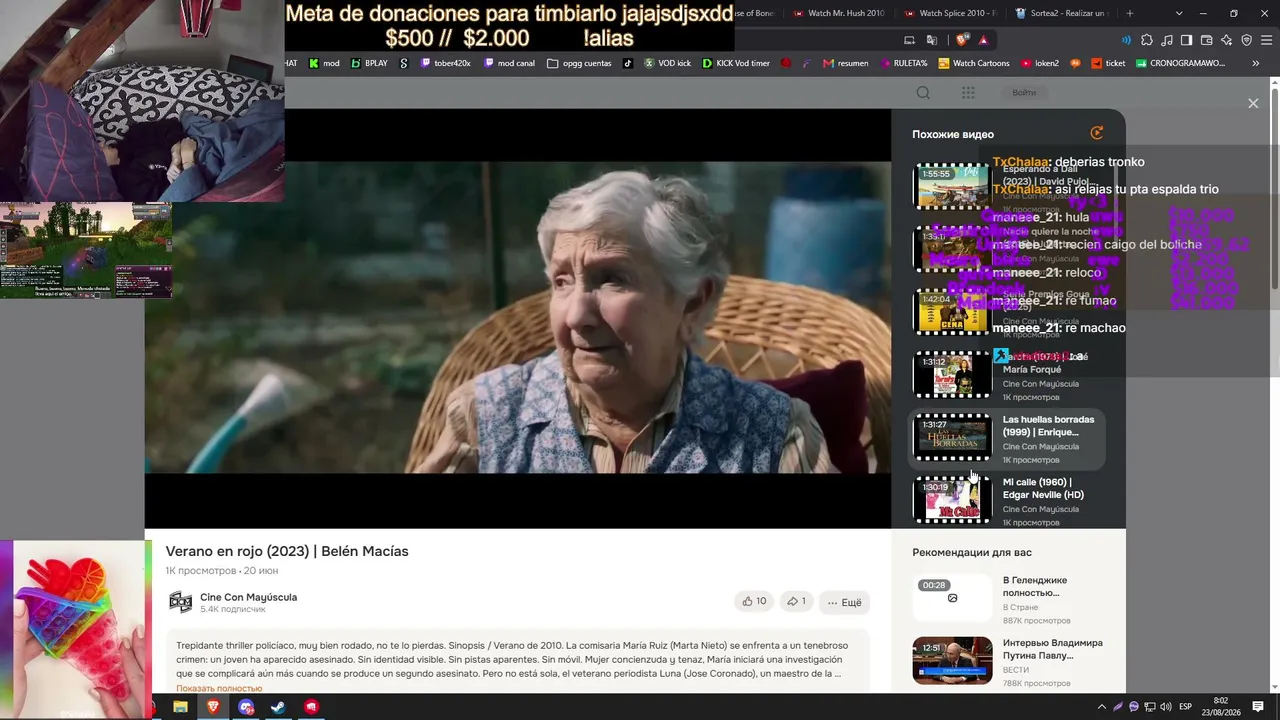Open the CRONOGRAMAWO... bookmark

(x=1180, y=63)
